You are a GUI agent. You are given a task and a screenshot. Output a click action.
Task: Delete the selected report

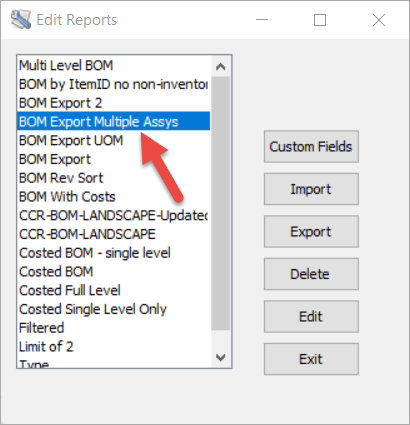pyautogui.click(x=311, y=274)
